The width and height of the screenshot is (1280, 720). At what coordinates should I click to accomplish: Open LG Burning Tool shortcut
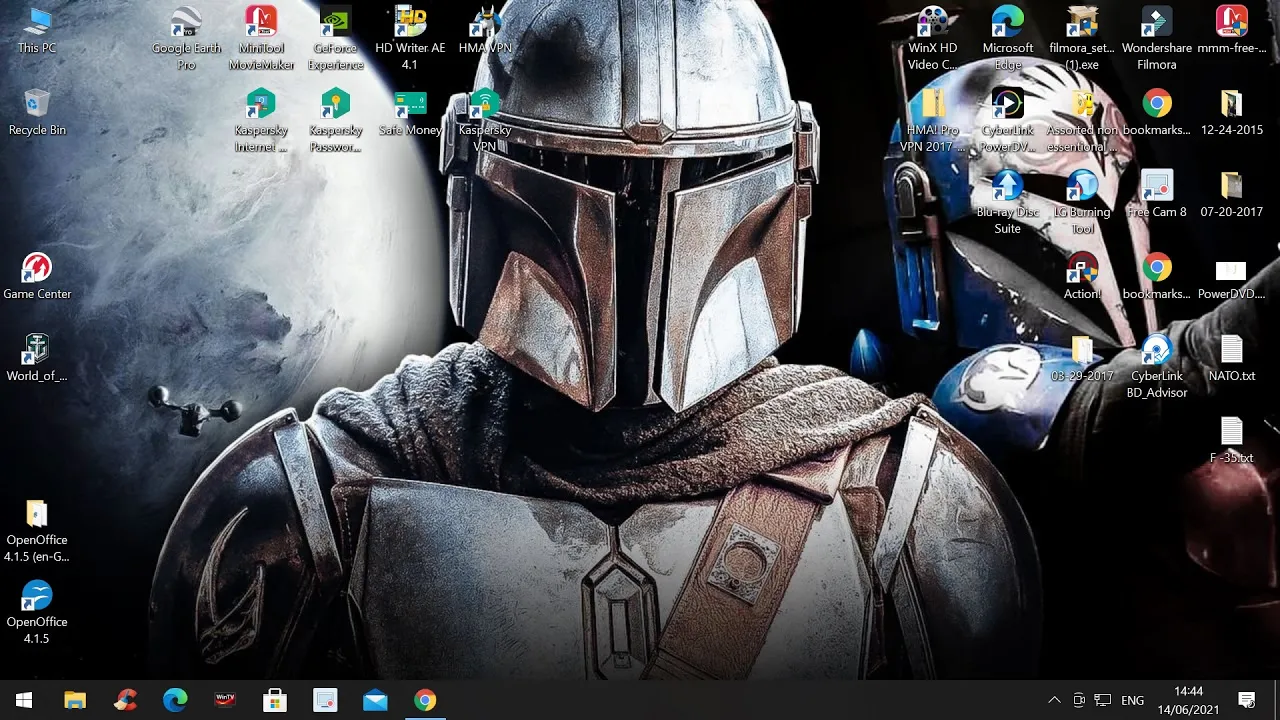coord(1082,202)
